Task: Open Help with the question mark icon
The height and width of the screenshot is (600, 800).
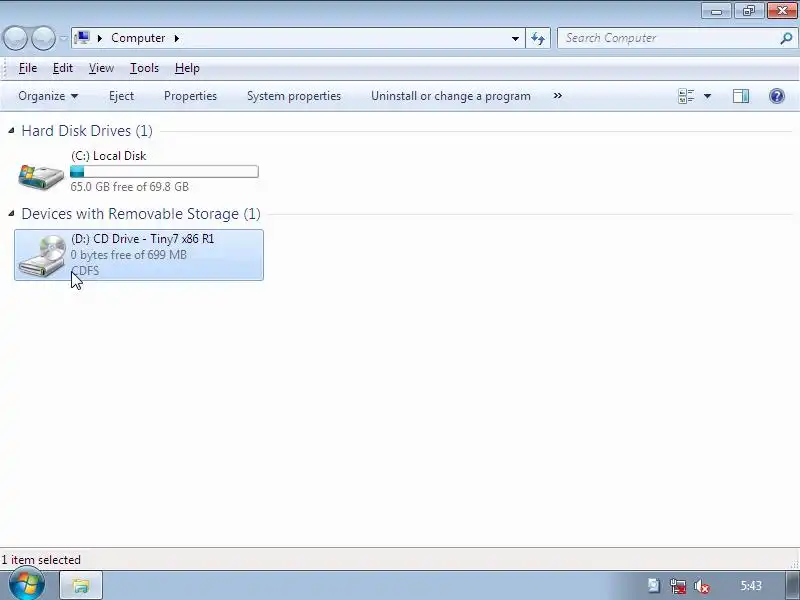Action: point(777,96)
